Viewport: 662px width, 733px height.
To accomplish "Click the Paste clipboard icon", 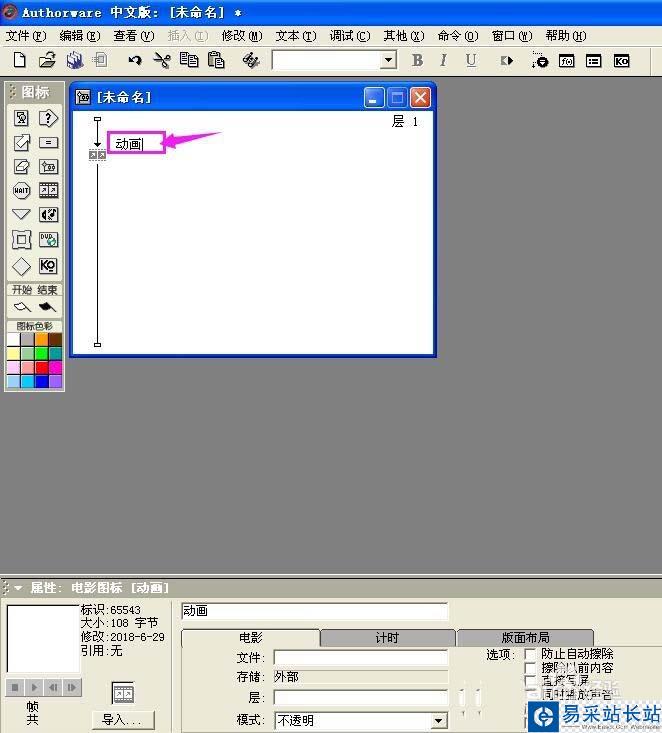I will coord(216,60).
